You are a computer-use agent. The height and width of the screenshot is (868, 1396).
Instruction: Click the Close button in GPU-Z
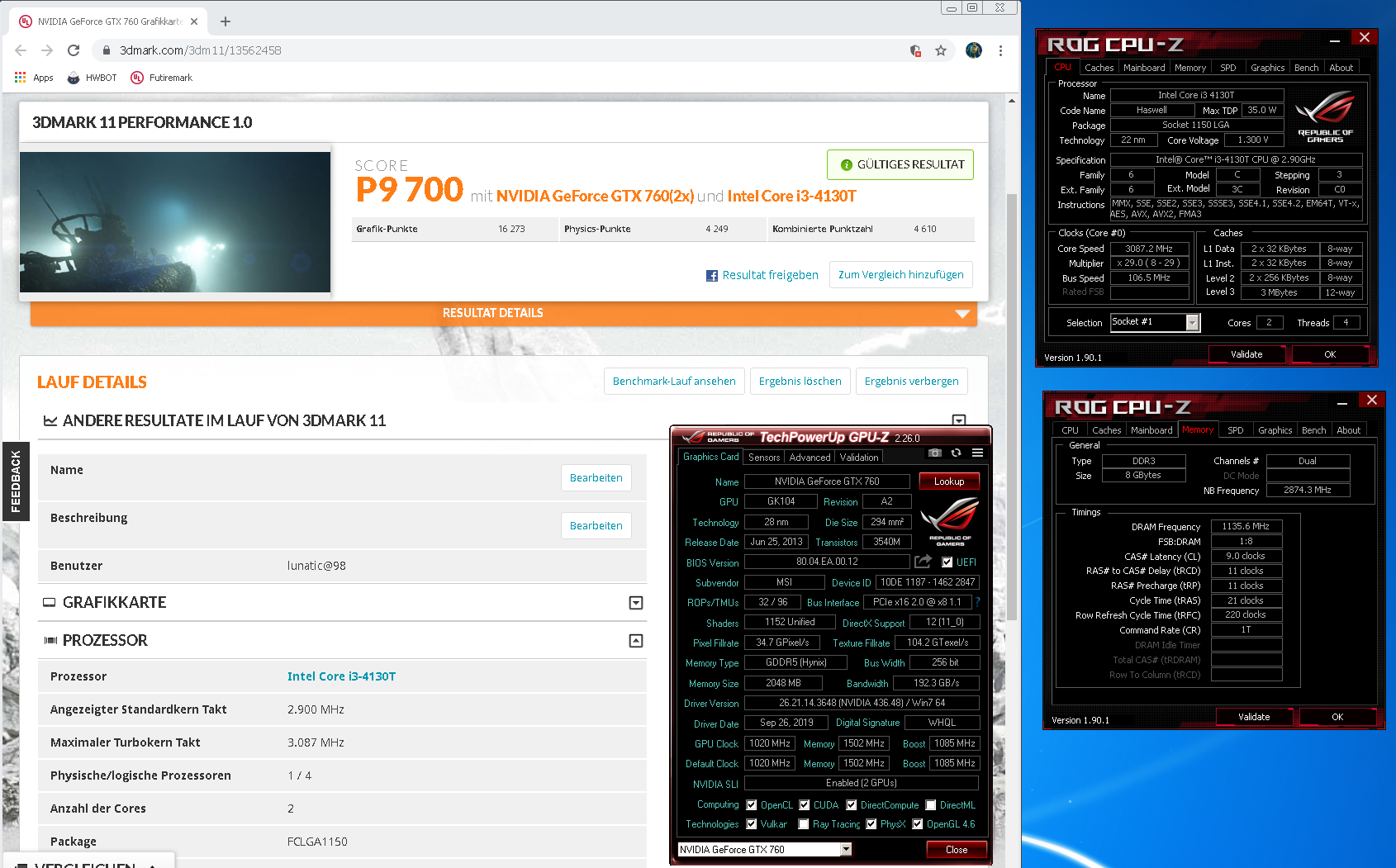click(x=957, y=850)
